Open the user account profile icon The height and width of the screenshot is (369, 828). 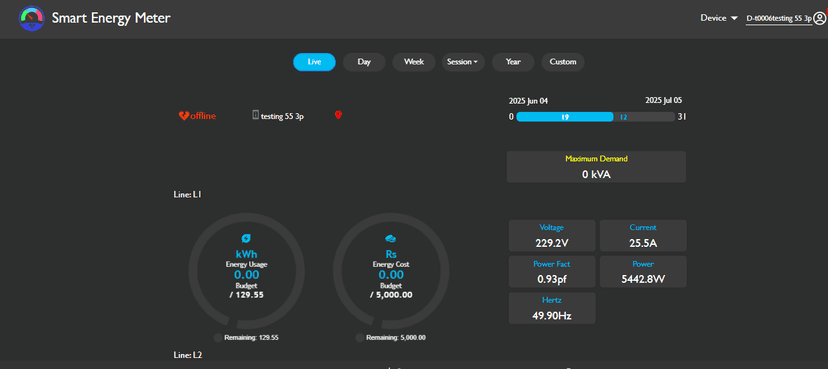[820, 18]
